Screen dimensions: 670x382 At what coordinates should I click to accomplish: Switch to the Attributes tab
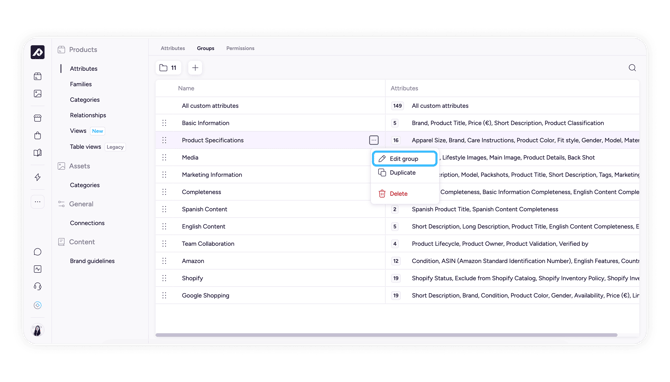[173, 48]
